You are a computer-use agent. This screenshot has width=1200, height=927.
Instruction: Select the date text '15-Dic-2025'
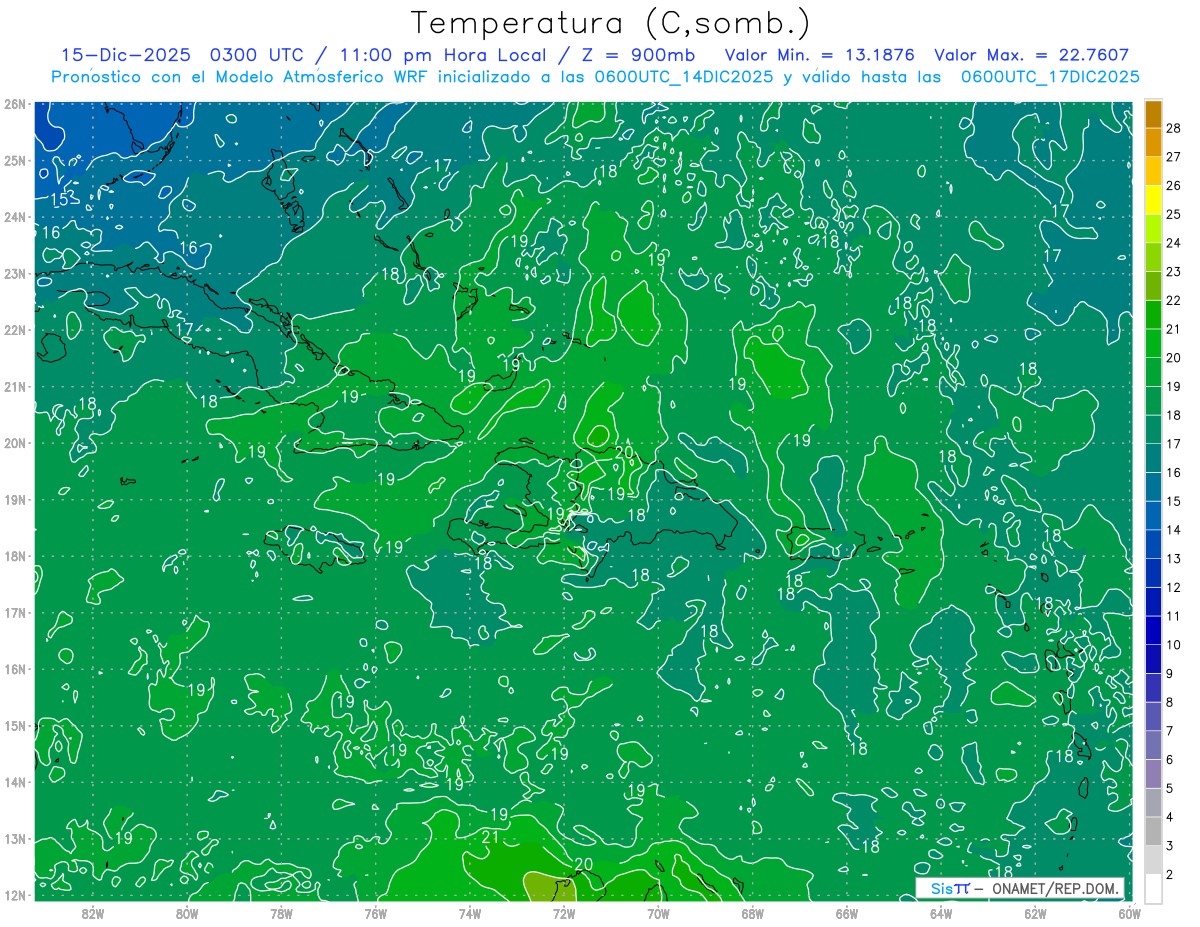tap(126, 55)
